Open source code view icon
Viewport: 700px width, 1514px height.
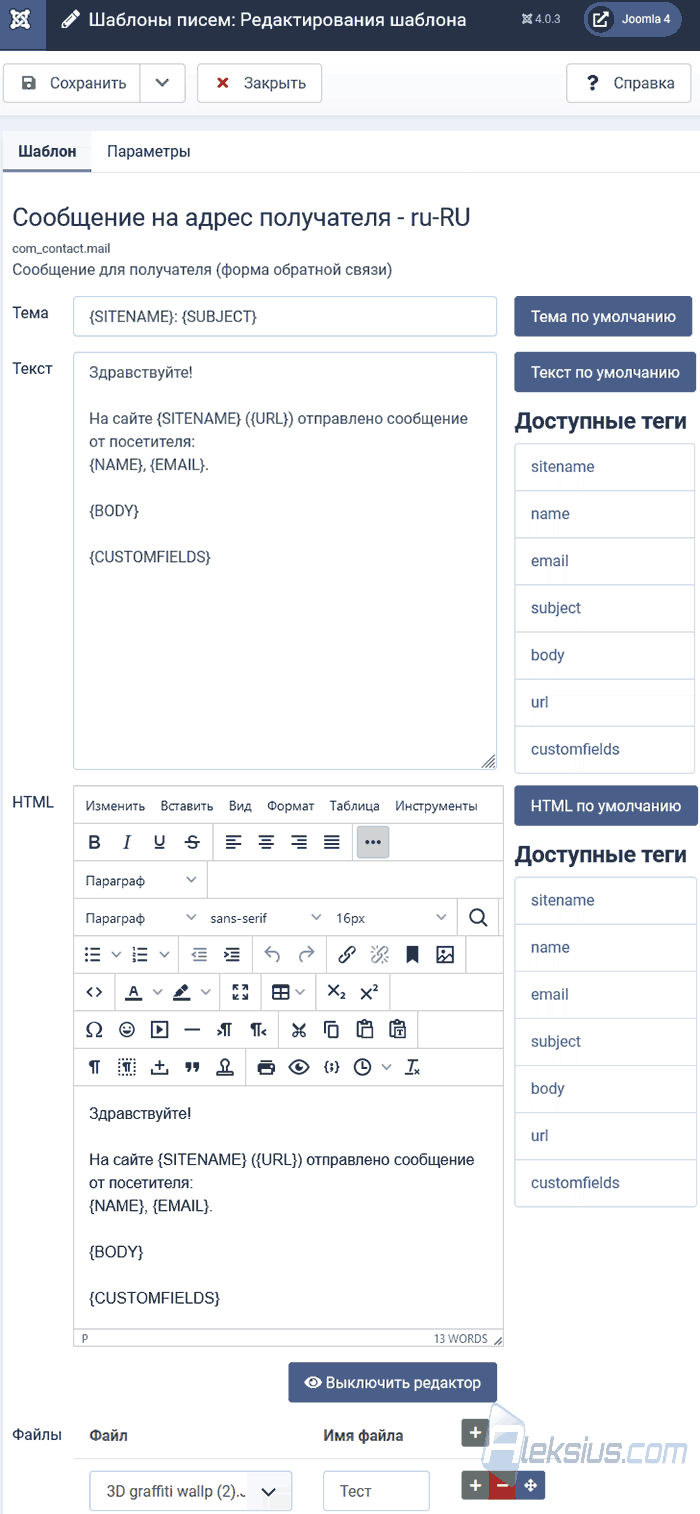(94, 992)
